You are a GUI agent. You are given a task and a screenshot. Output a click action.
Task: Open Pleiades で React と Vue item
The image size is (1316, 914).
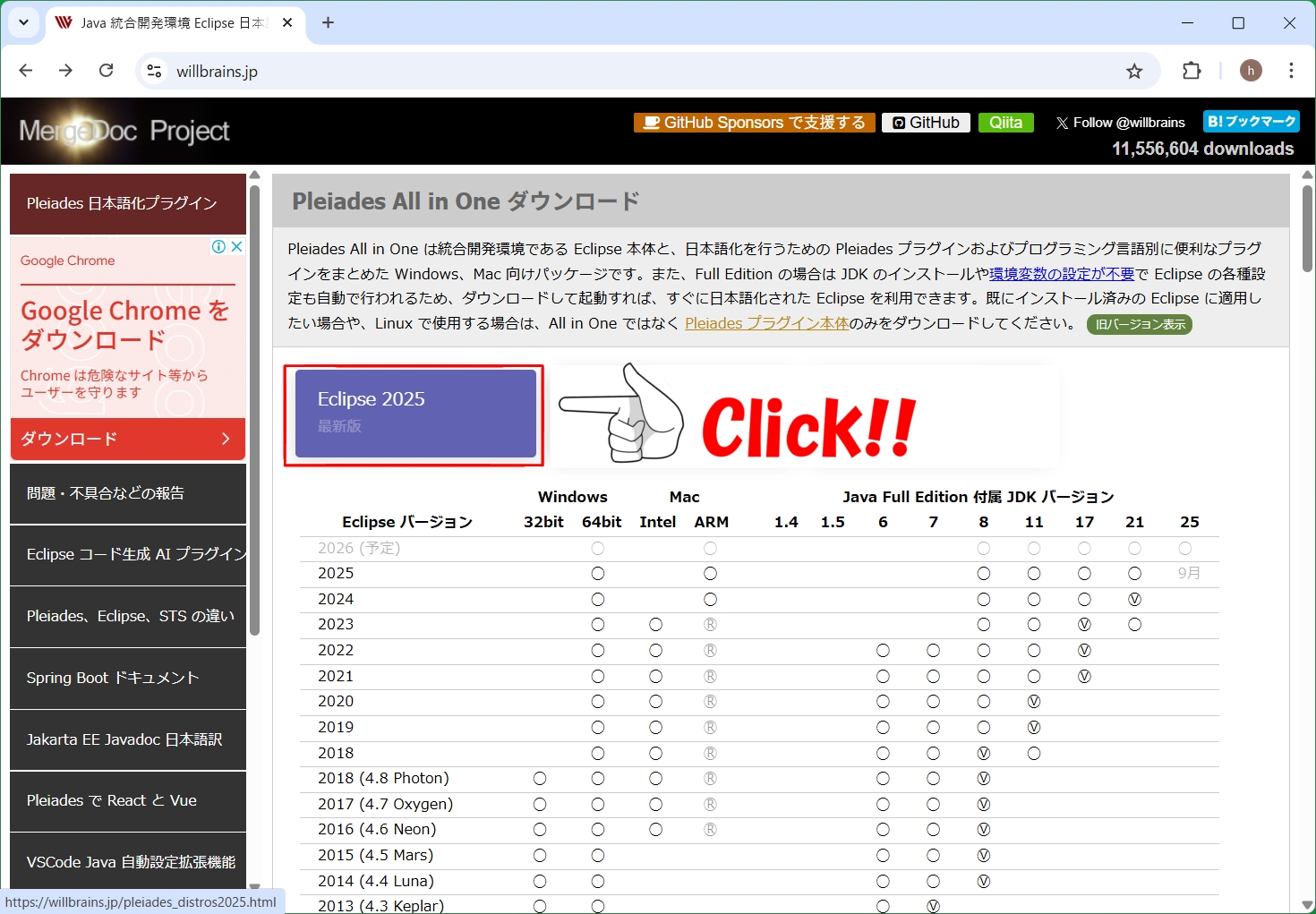tap(128, 801)
